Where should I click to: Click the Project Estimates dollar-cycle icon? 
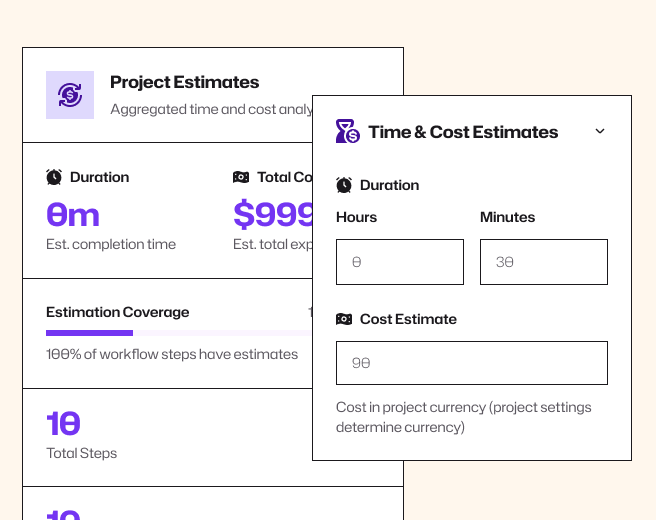point(70,95)
